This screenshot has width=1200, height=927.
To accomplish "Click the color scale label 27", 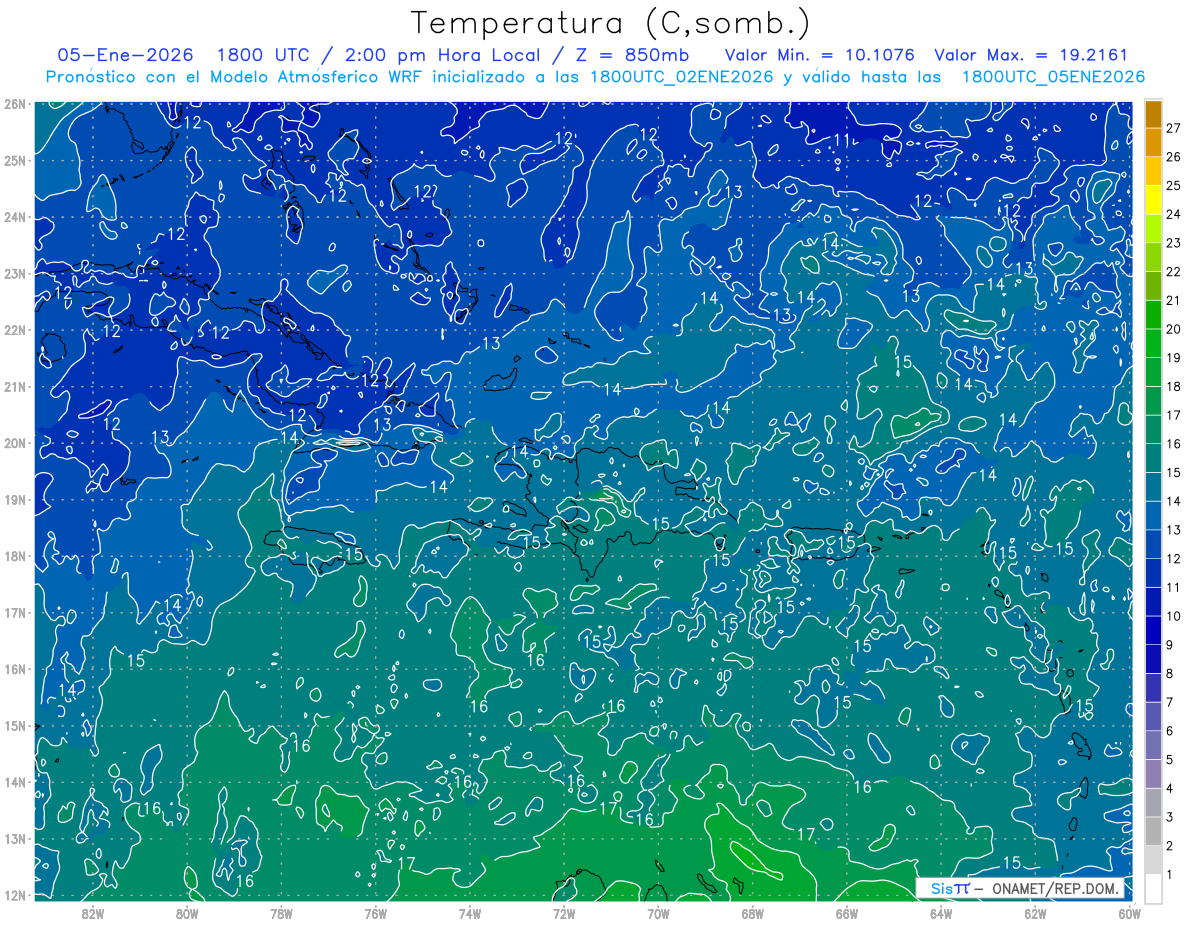I will [1174, 128].
